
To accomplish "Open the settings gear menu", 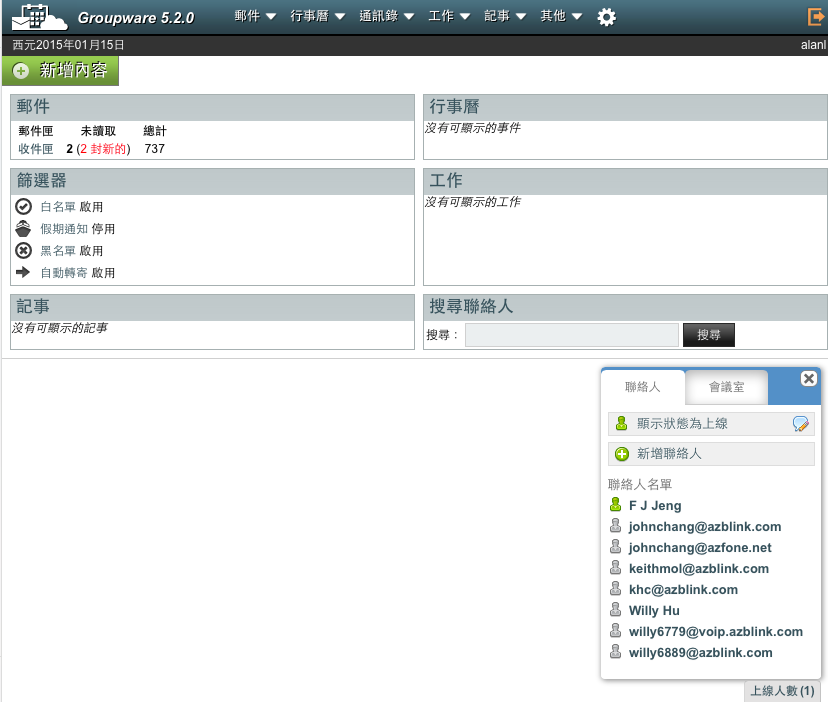I will tap(606, 17).
